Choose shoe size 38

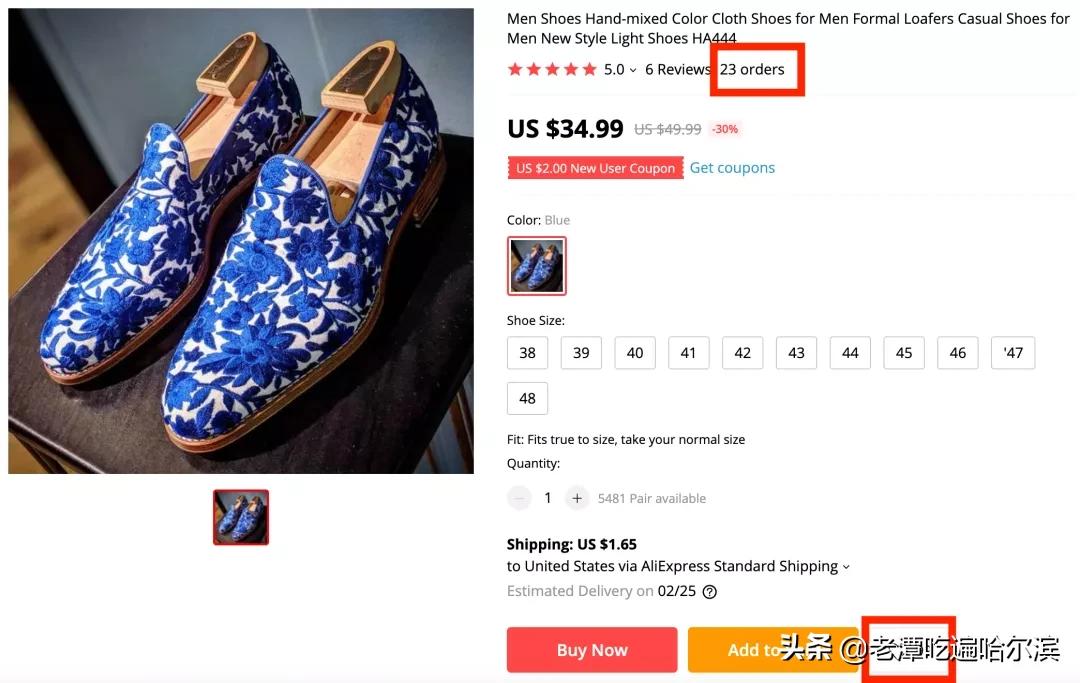click(x=528, y=353)
